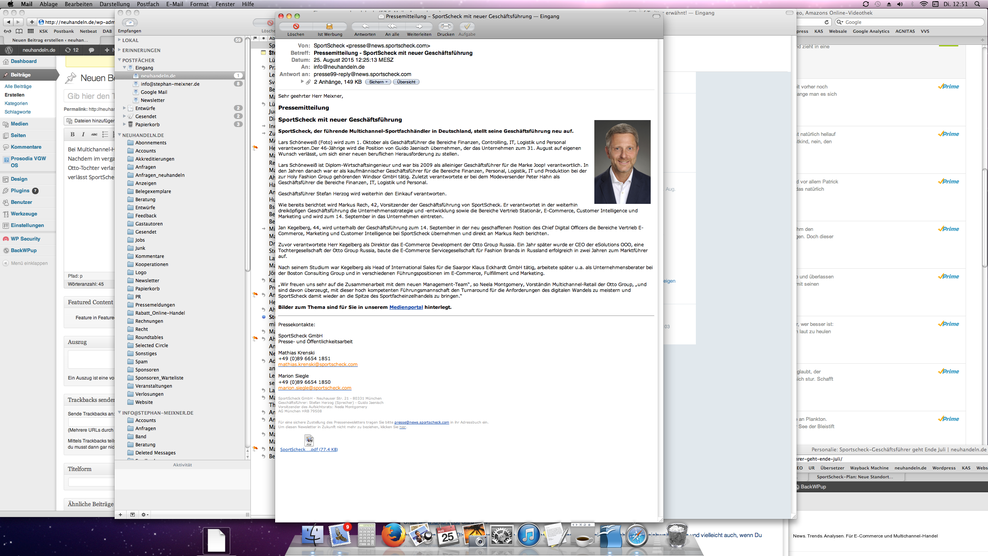The width and height of the screenshot is (988, 556).
Task: Click the Übersicht quick look button
Action: coord(406,82)
